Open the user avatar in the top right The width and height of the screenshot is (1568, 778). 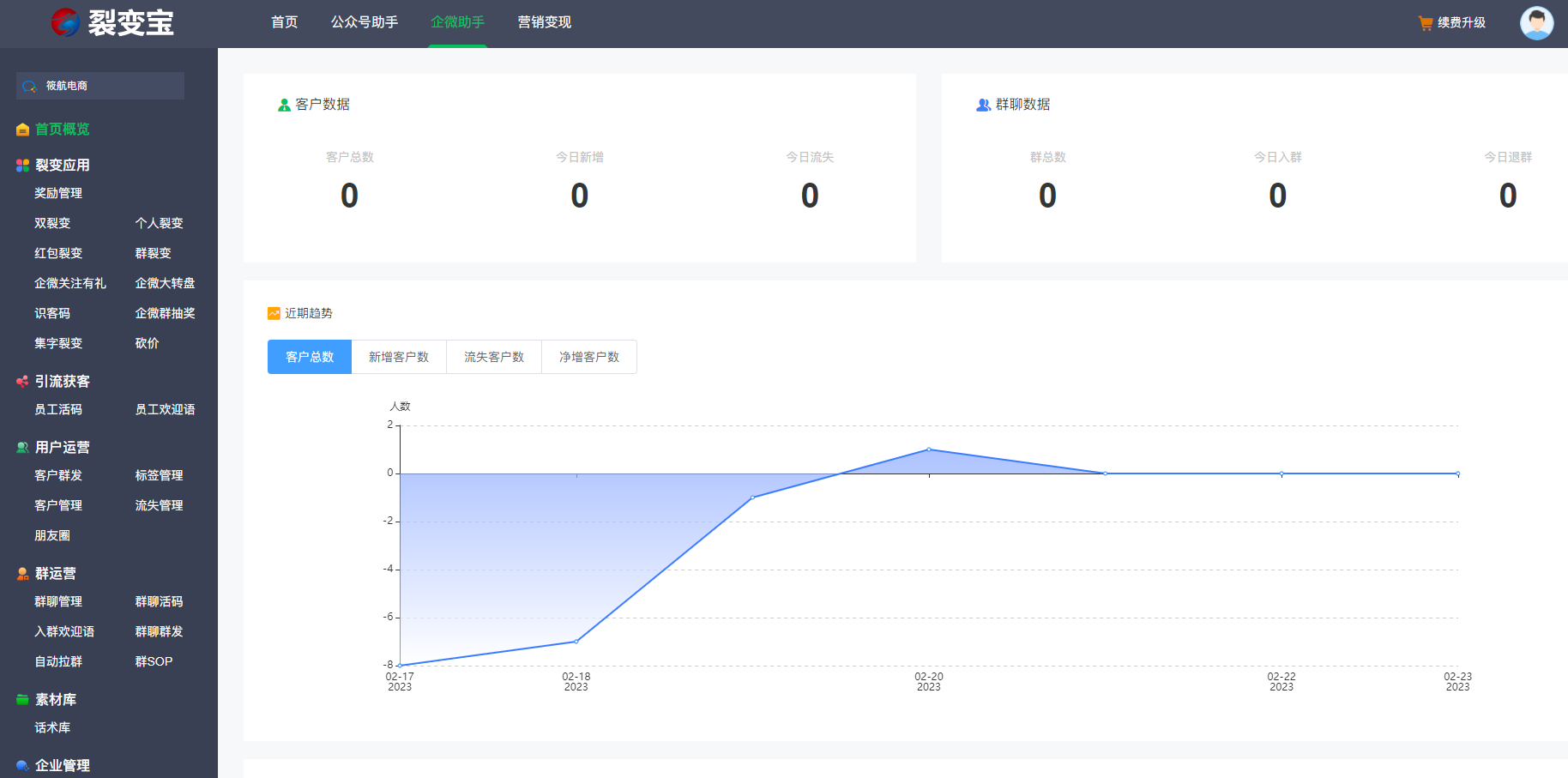pos(1536,23)
